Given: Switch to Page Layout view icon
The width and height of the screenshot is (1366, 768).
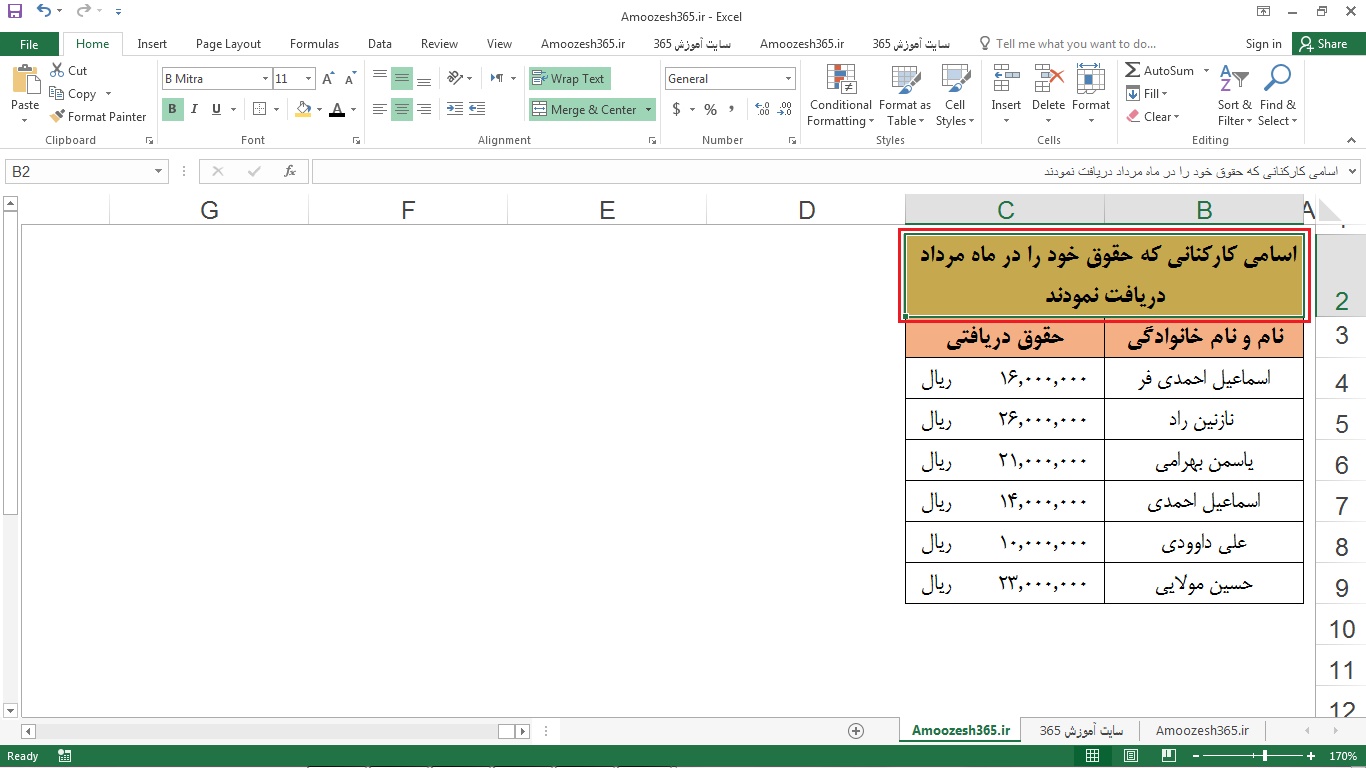Looking at the screenshot, I should (1131, 756).
